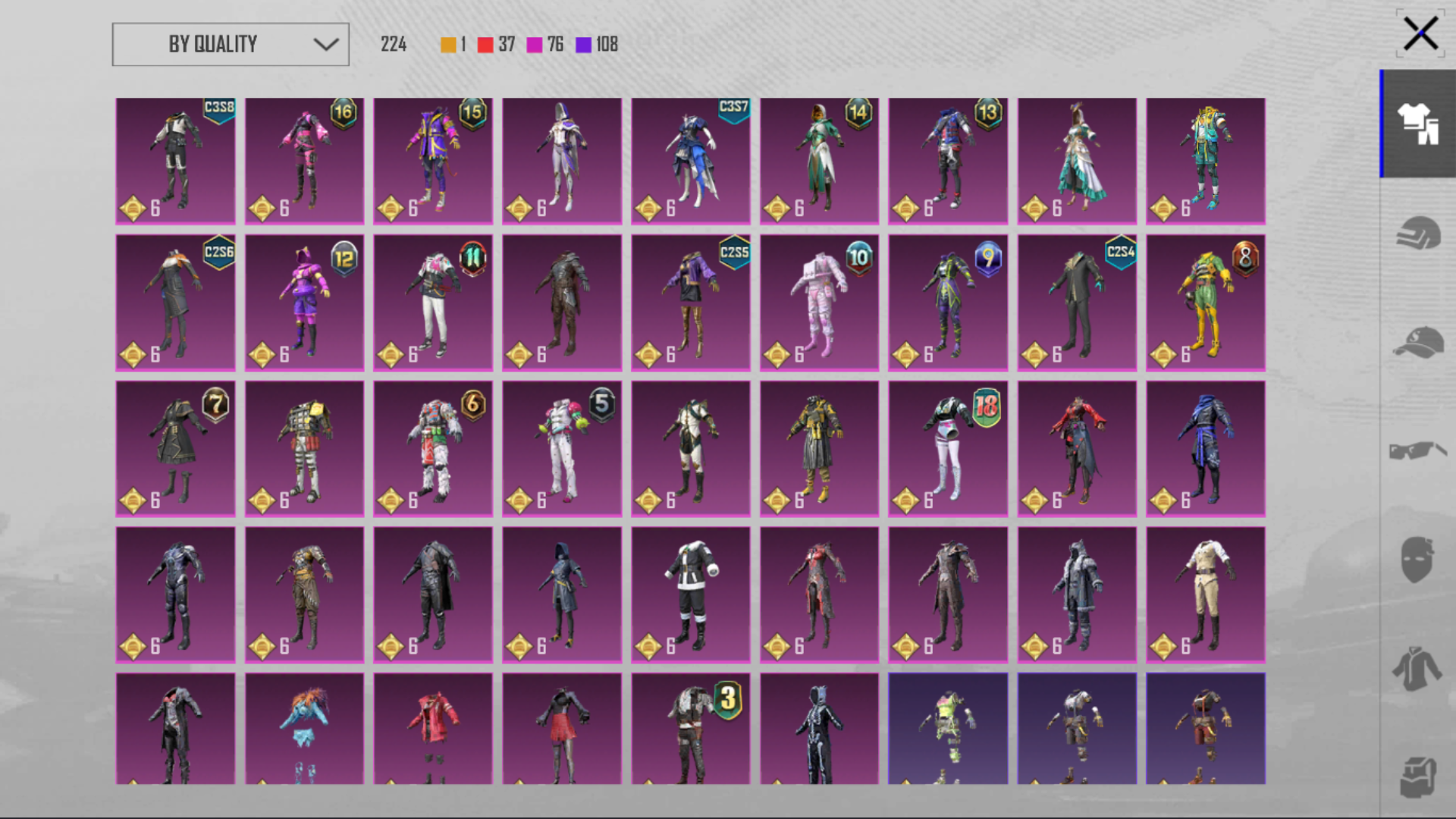Click total item count 224
Image resolution: width=1456 pixels, height=819 pixels.
(394, 44)
